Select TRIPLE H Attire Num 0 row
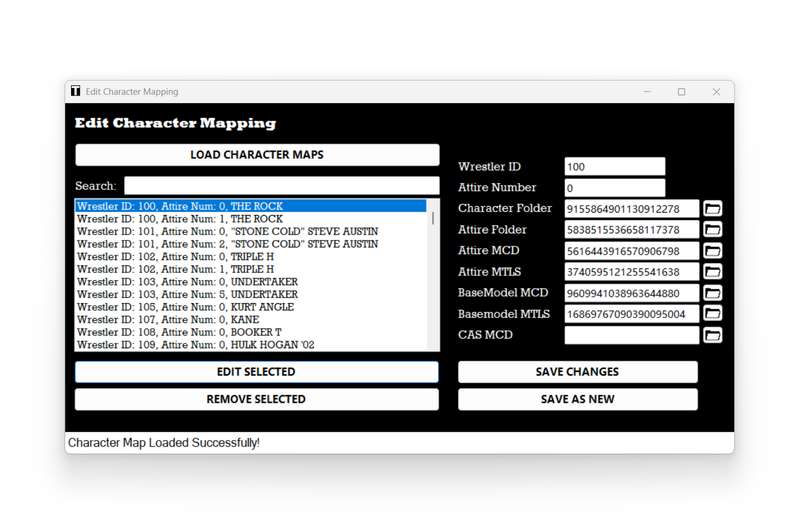The image size is (800, 520). (x=251, y=257)
